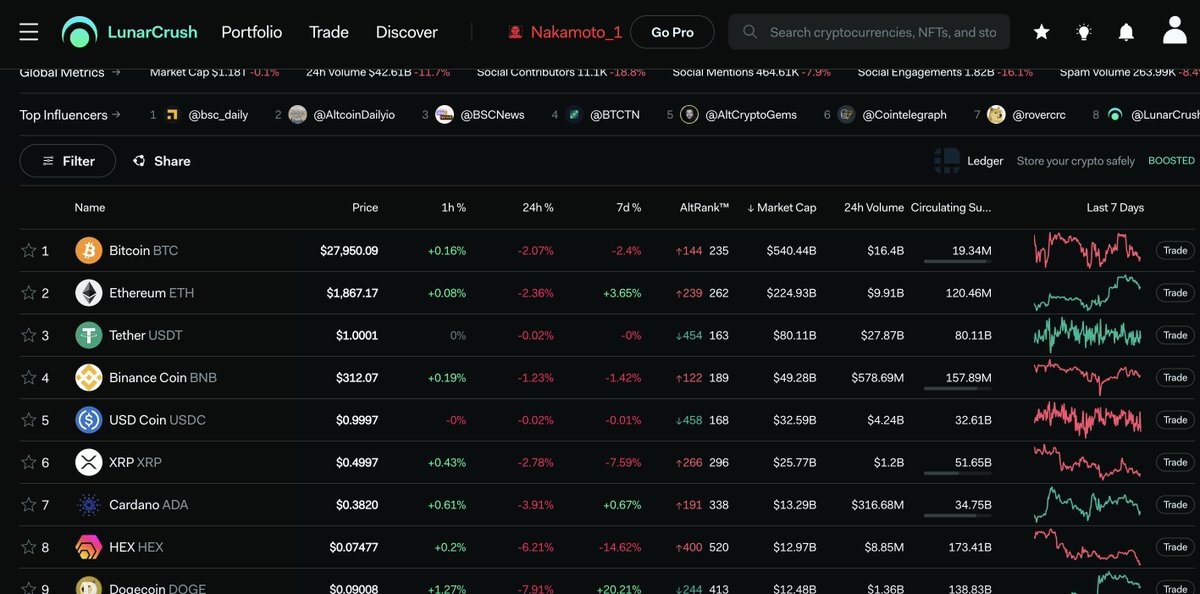
Task: Click the Filter button
Action: (x=67, y=160)
